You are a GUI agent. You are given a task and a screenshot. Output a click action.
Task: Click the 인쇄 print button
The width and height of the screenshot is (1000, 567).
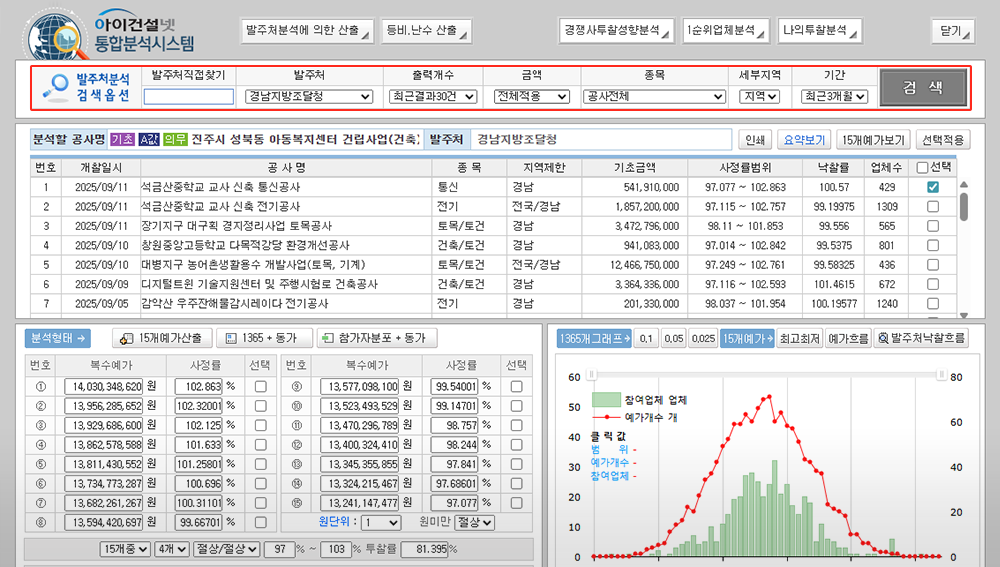click(755, 140)
